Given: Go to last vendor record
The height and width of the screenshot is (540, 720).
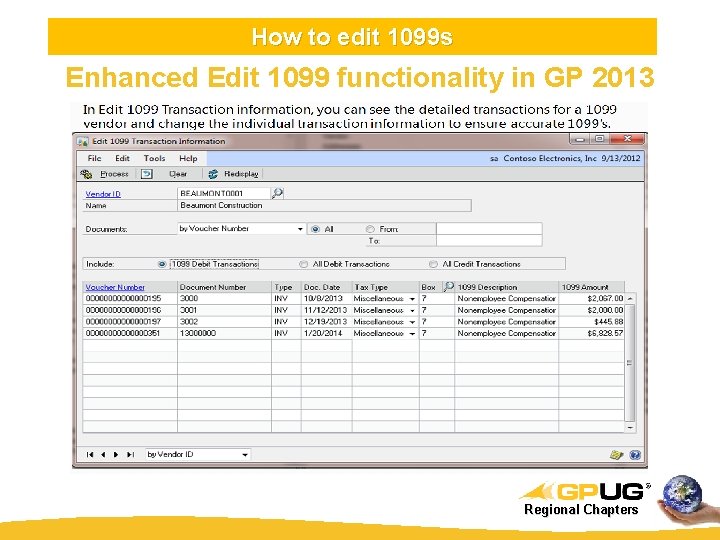Looking at the screenshot, I should click(130, 455).
